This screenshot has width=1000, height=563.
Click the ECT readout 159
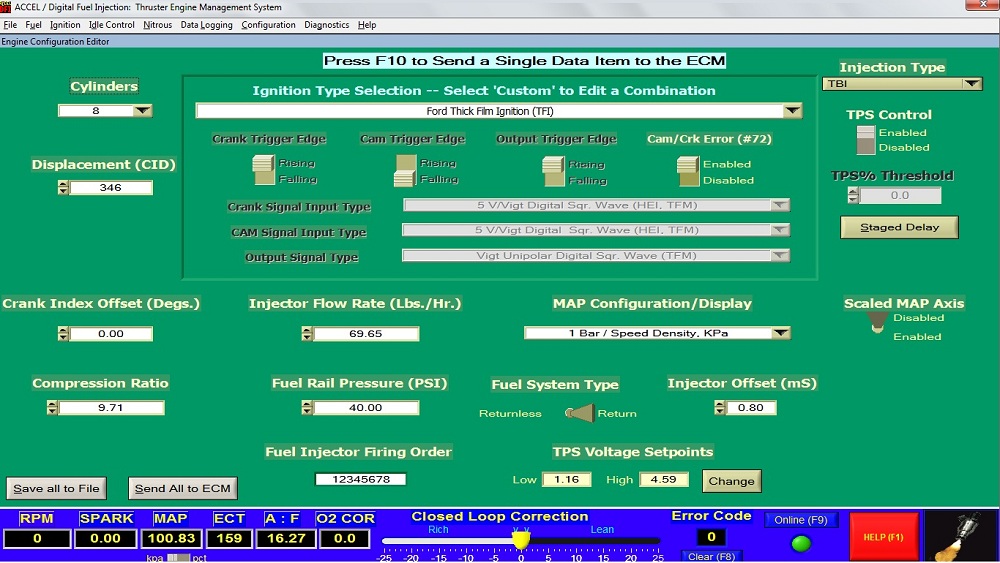229,539
